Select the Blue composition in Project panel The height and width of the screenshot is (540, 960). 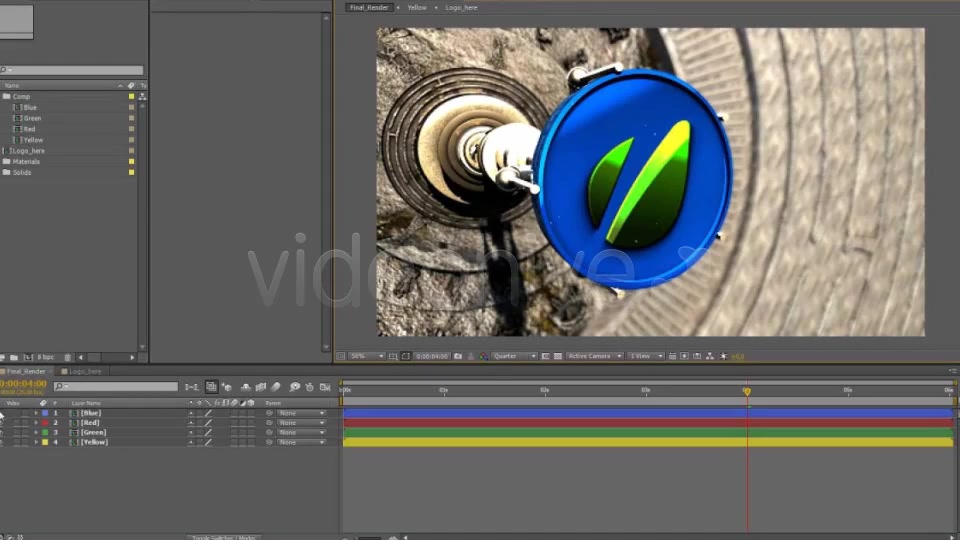pos(26,107)
